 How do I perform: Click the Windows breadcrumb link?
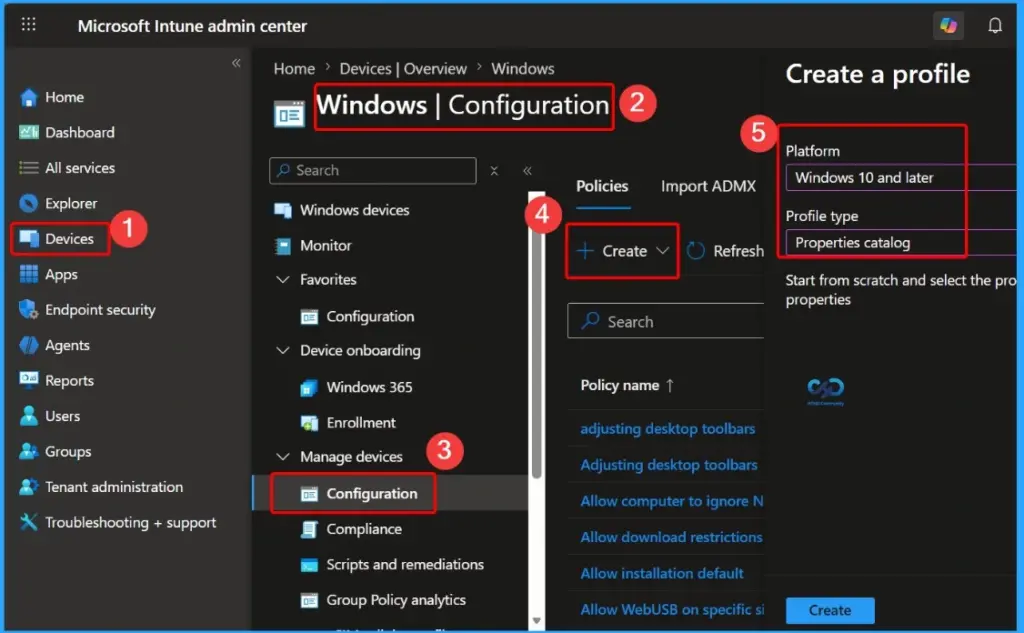522,69
